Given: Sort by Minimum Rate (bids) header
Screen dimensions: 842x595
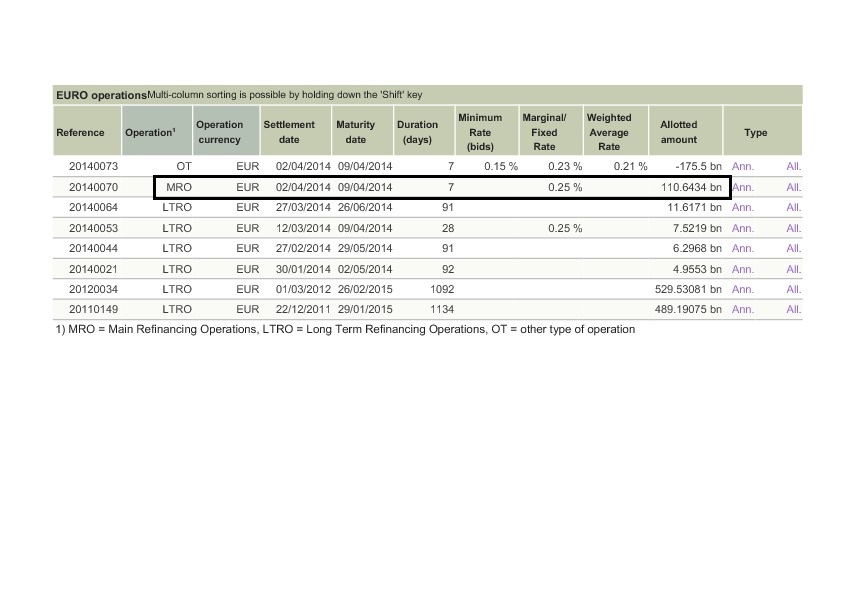Looking at the screenshot, I should tap(487, 131).
